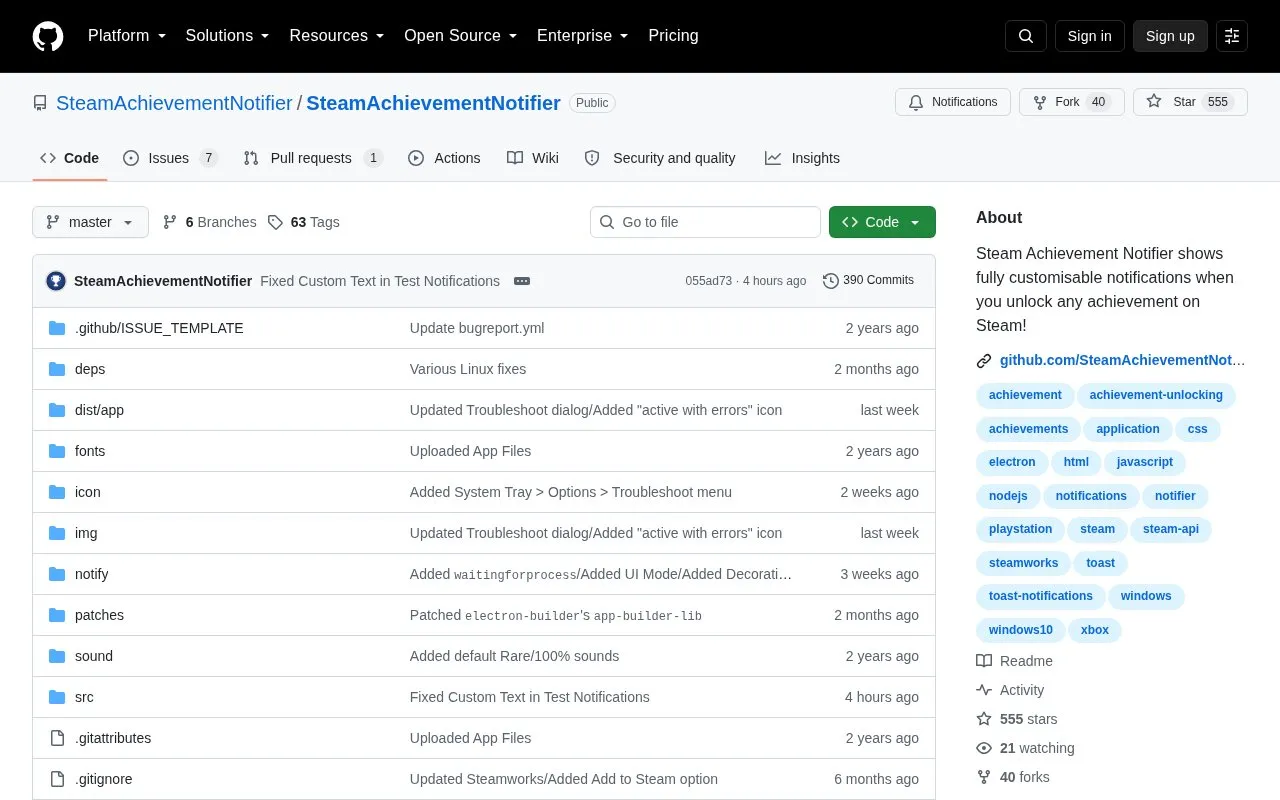Screen dimensions: 1280x800
Task: Expand the Platform menu
Action: click(127, 36)
